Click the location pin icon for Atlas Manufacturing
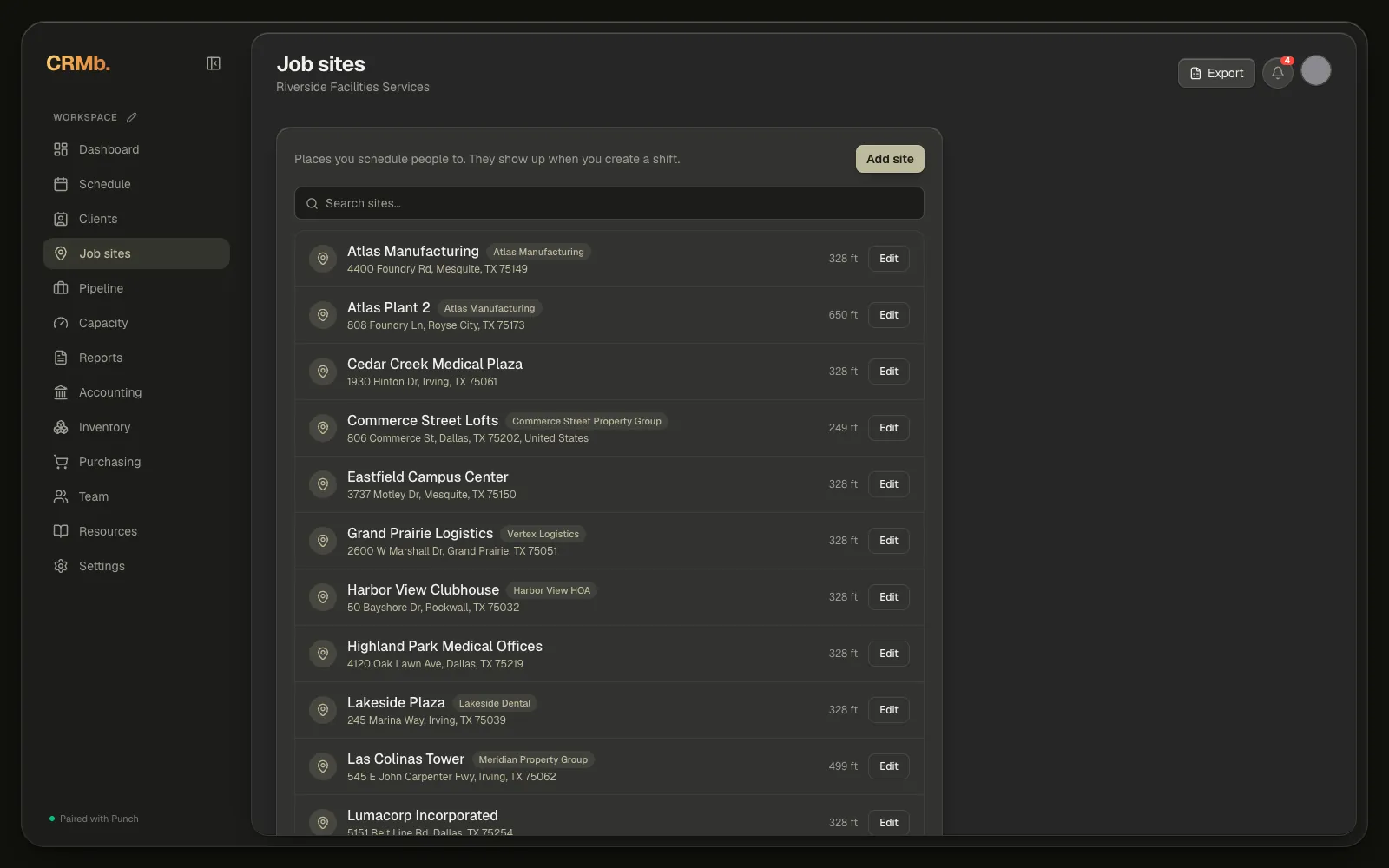This screenshot has width=1389, height=868. coord(323,259)
